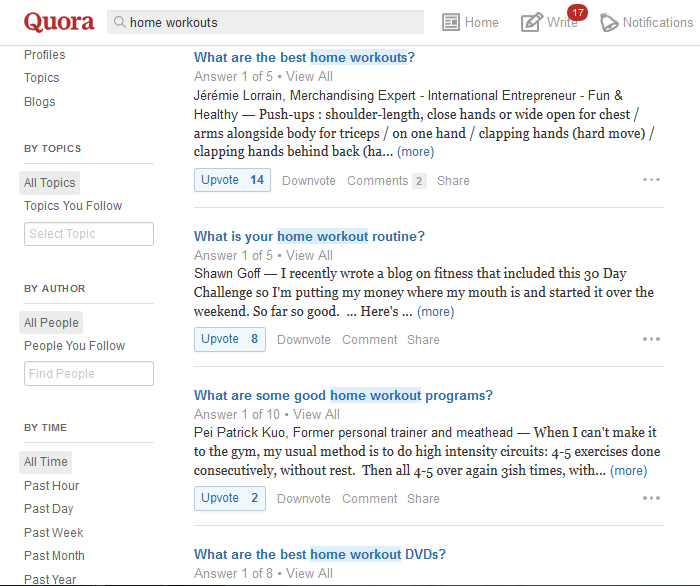Click the Write pencil icon
This screenshot has height=586, width=700.
[532, 22]
